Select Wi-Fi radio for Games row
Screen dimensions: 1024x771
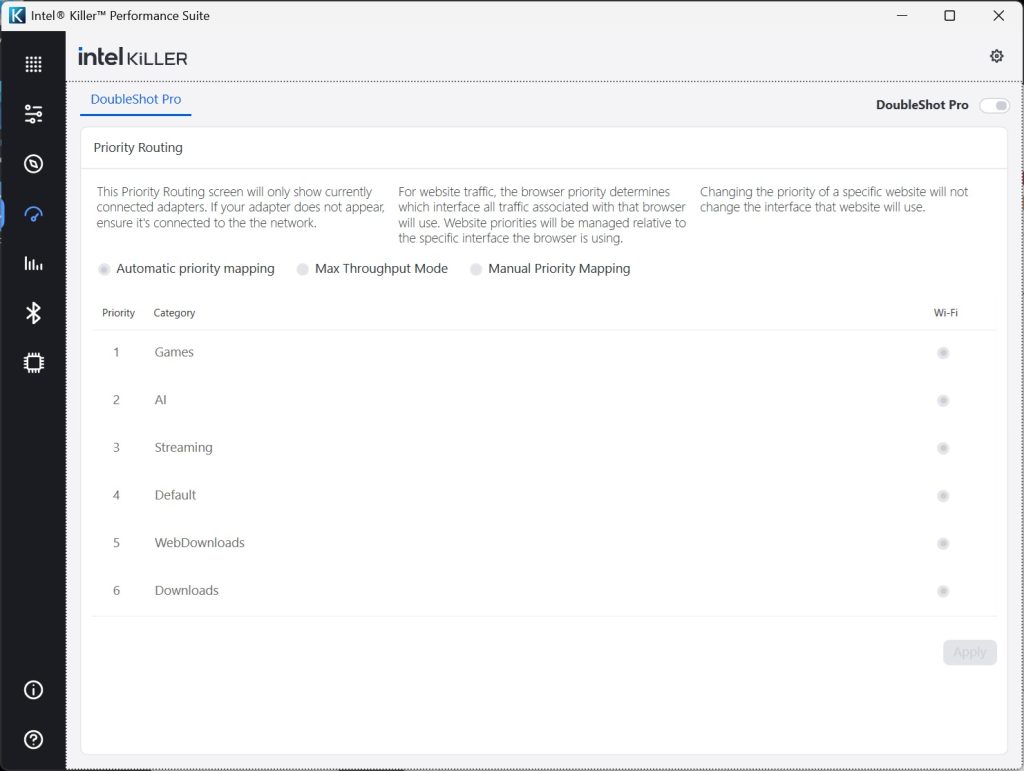click(943, 353)
